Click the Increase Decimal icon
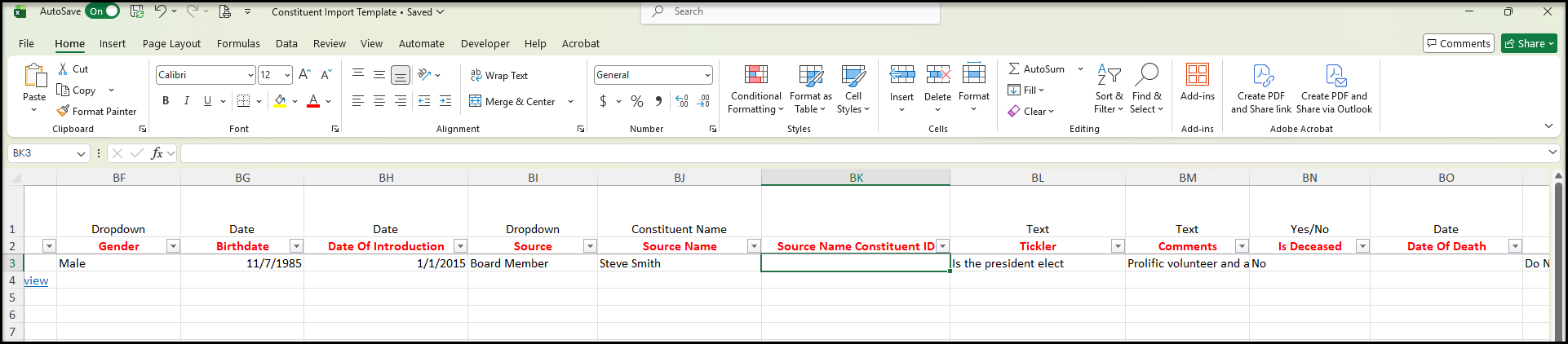The width and height of the screenshot is (1568, 344). [682, 101]
